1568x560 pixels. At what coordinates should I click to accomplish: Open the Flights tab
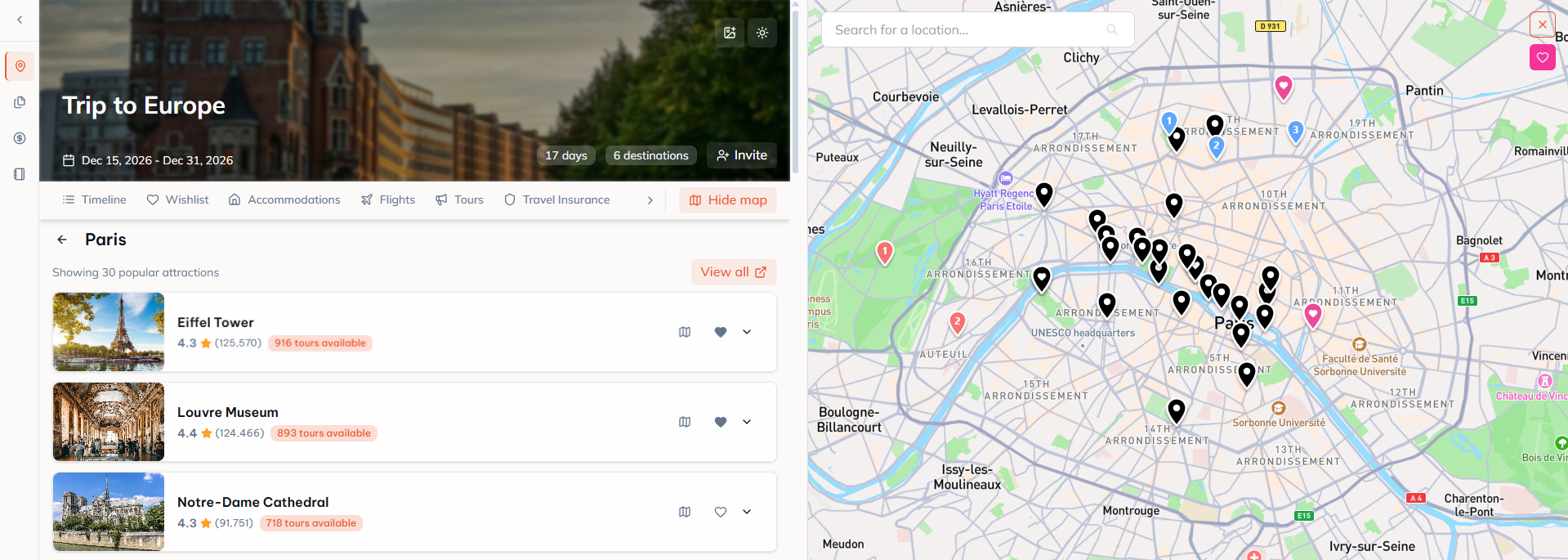tap(388, 199)
